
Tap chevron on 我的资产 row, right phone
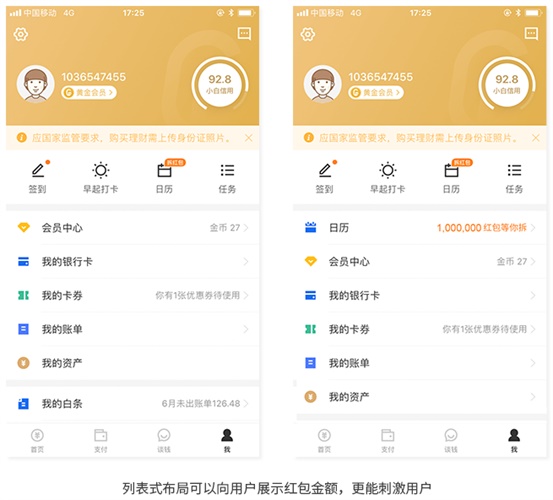[533, 397]
